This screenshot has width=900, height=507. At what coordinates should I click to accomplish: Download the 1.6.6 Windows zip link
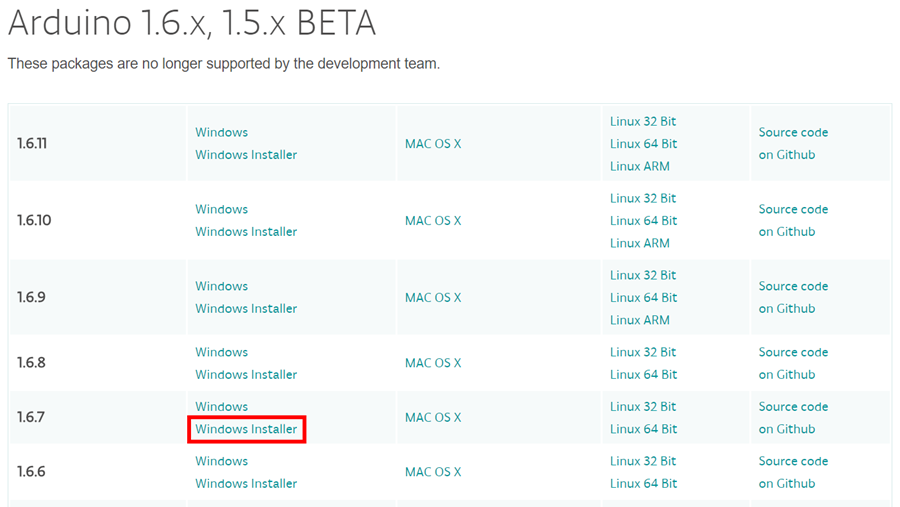pyautogui.click(x=222, y=461)
